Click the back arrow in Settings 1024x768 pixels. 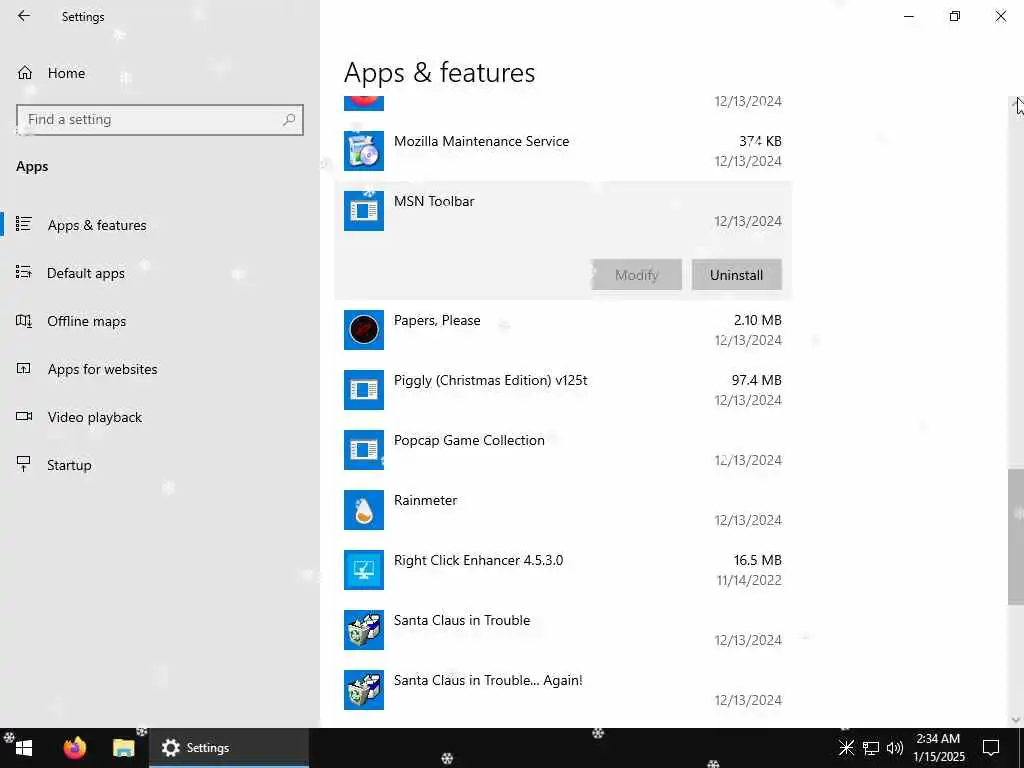tap(24, 16)
